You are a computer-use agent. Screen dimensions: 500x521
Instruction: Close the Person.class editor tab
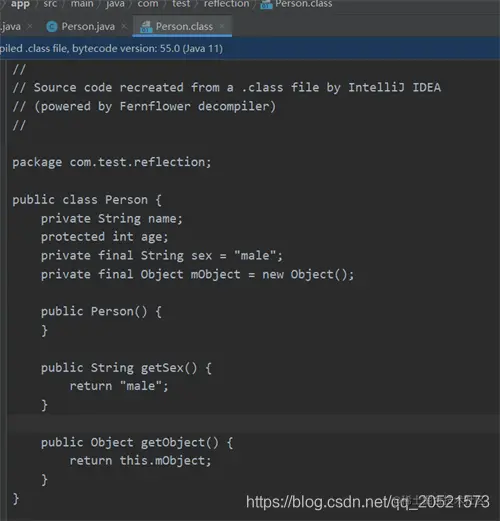222,26
